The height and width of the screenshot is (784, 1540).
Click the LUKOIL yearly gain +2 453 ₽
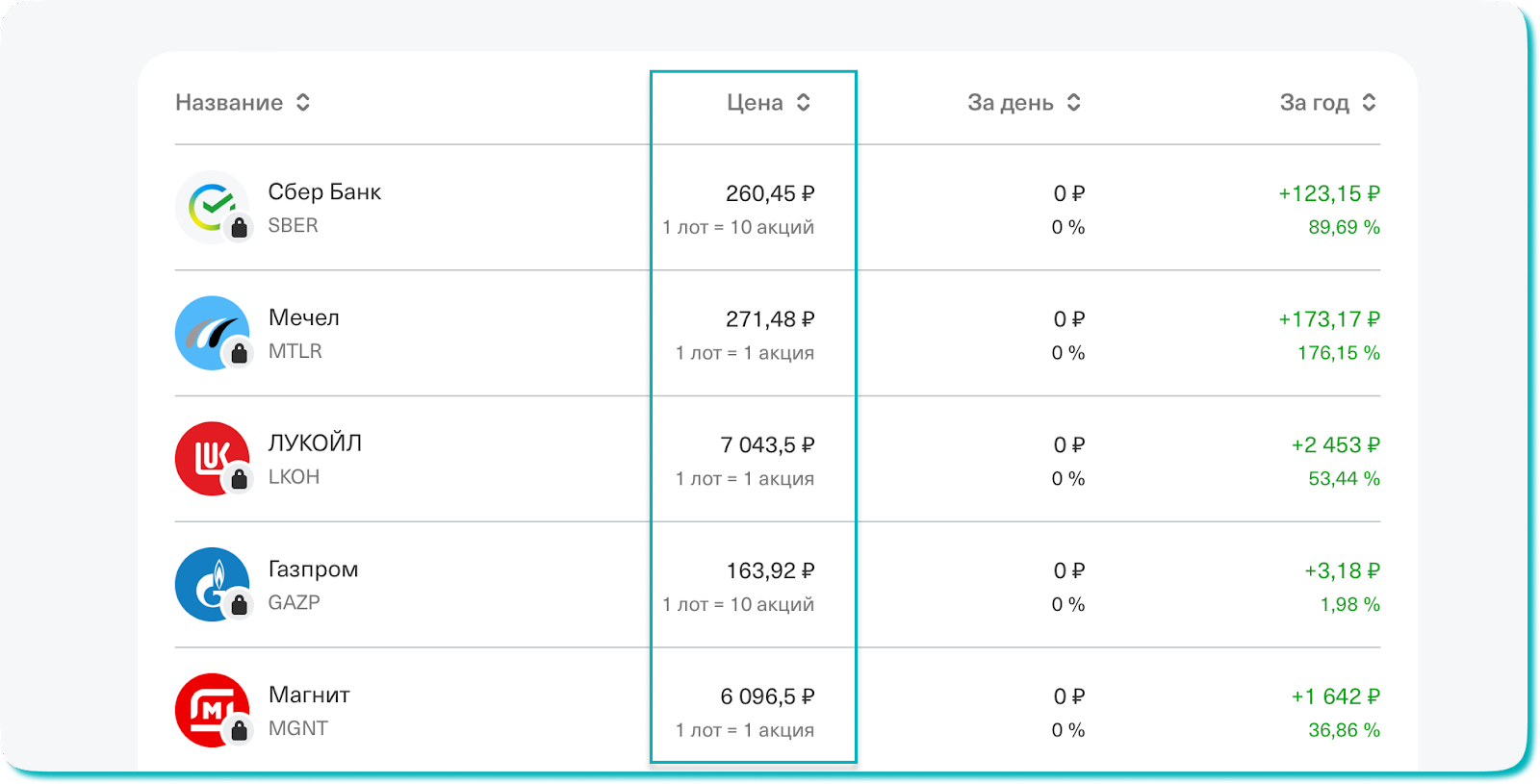pyautogui.click(x=1335, y=445)
